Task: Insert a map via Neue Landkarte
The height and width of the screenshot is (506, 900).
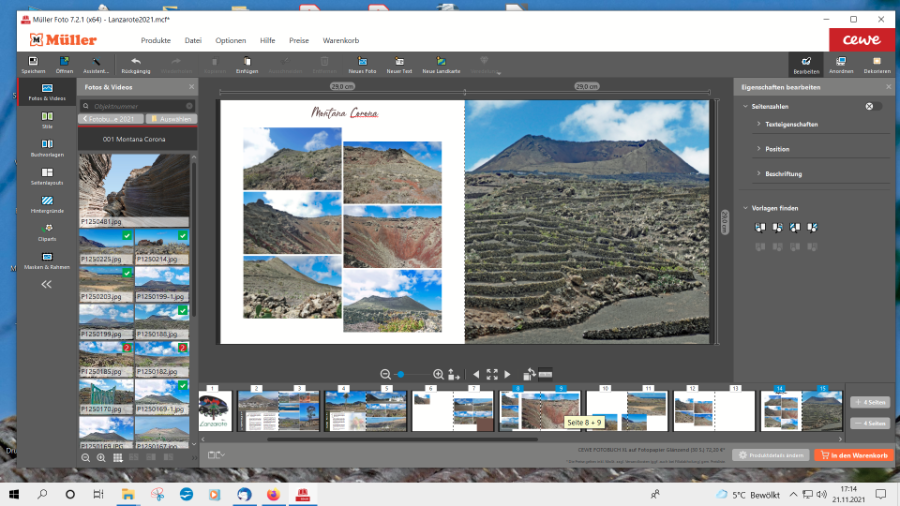Action: 441,62
